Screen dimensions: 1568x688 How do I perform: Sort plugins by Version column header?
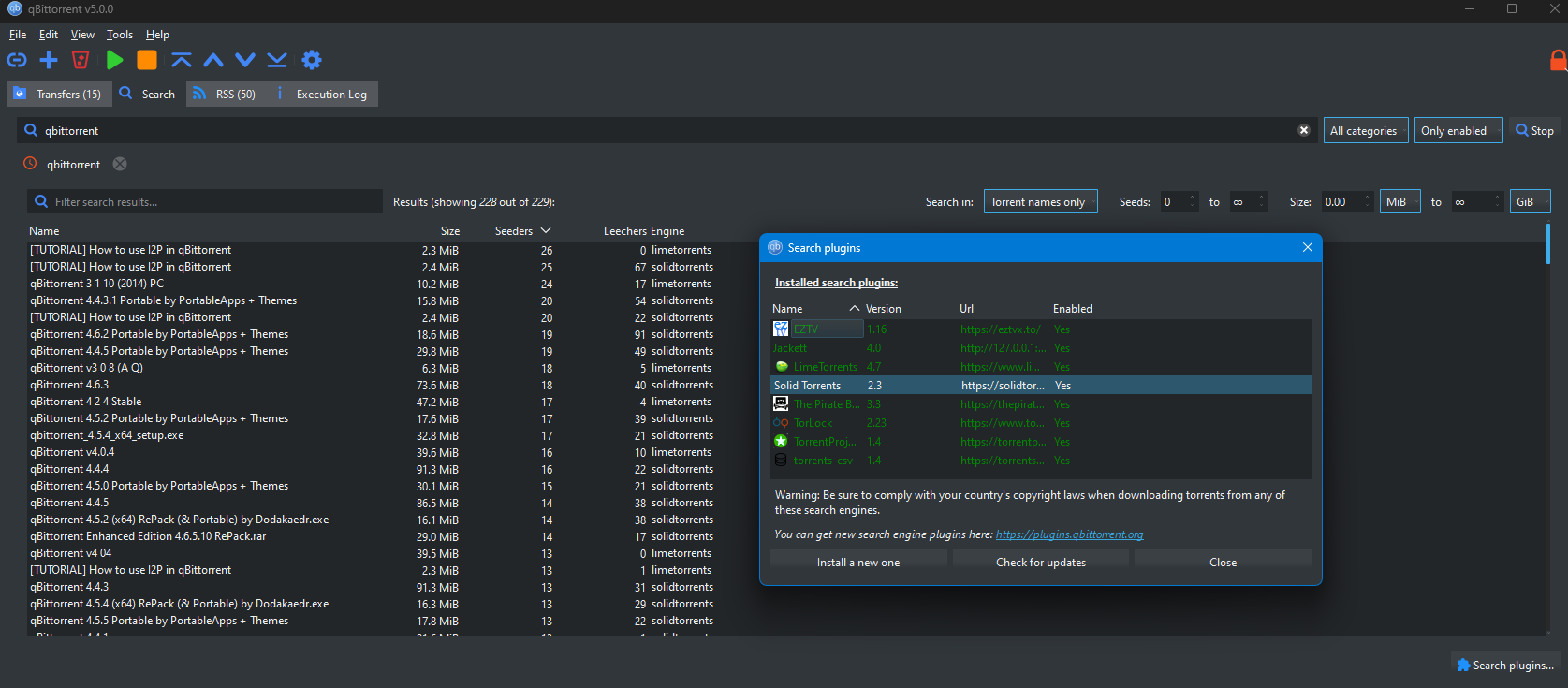click(x=884, y=308)
